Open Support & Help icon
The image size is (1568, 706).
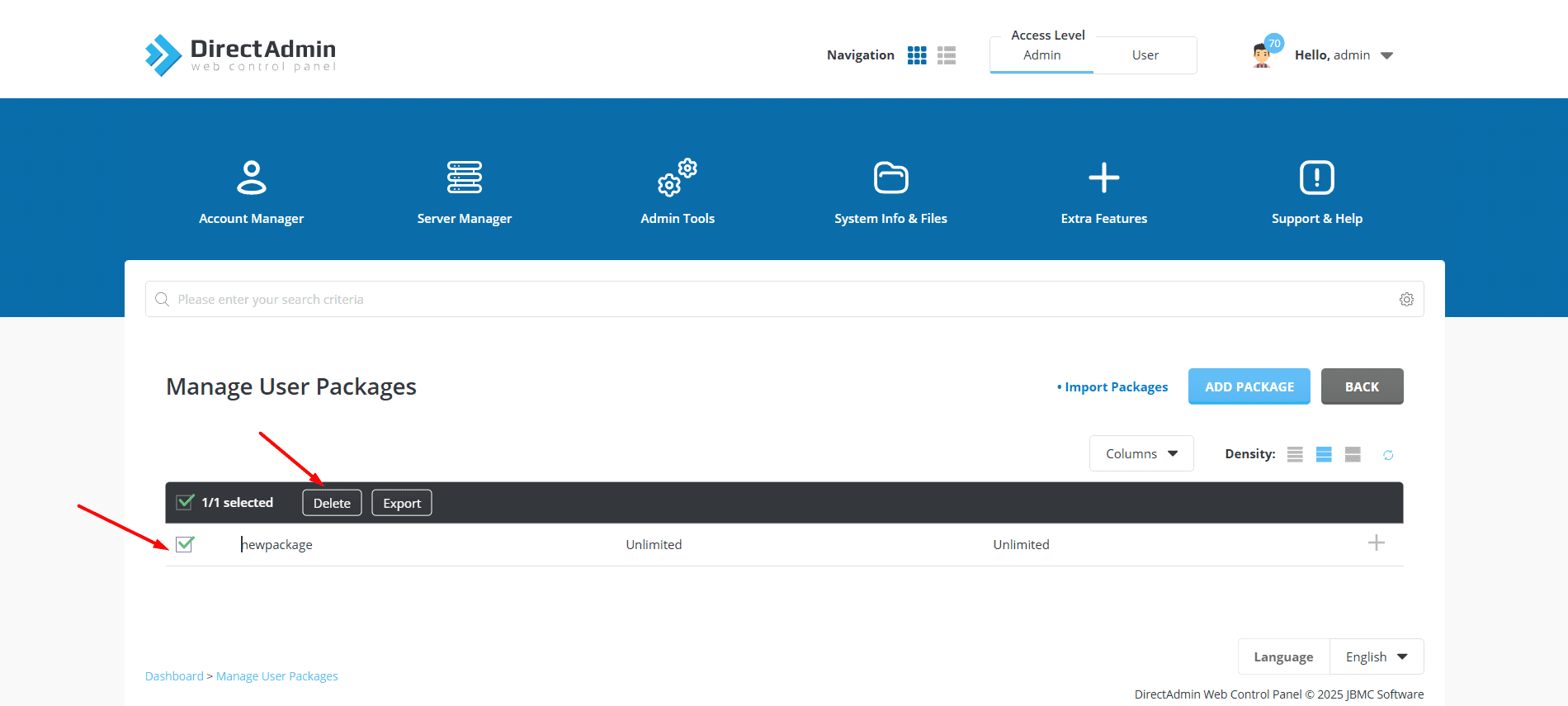tap(1316, 178)
